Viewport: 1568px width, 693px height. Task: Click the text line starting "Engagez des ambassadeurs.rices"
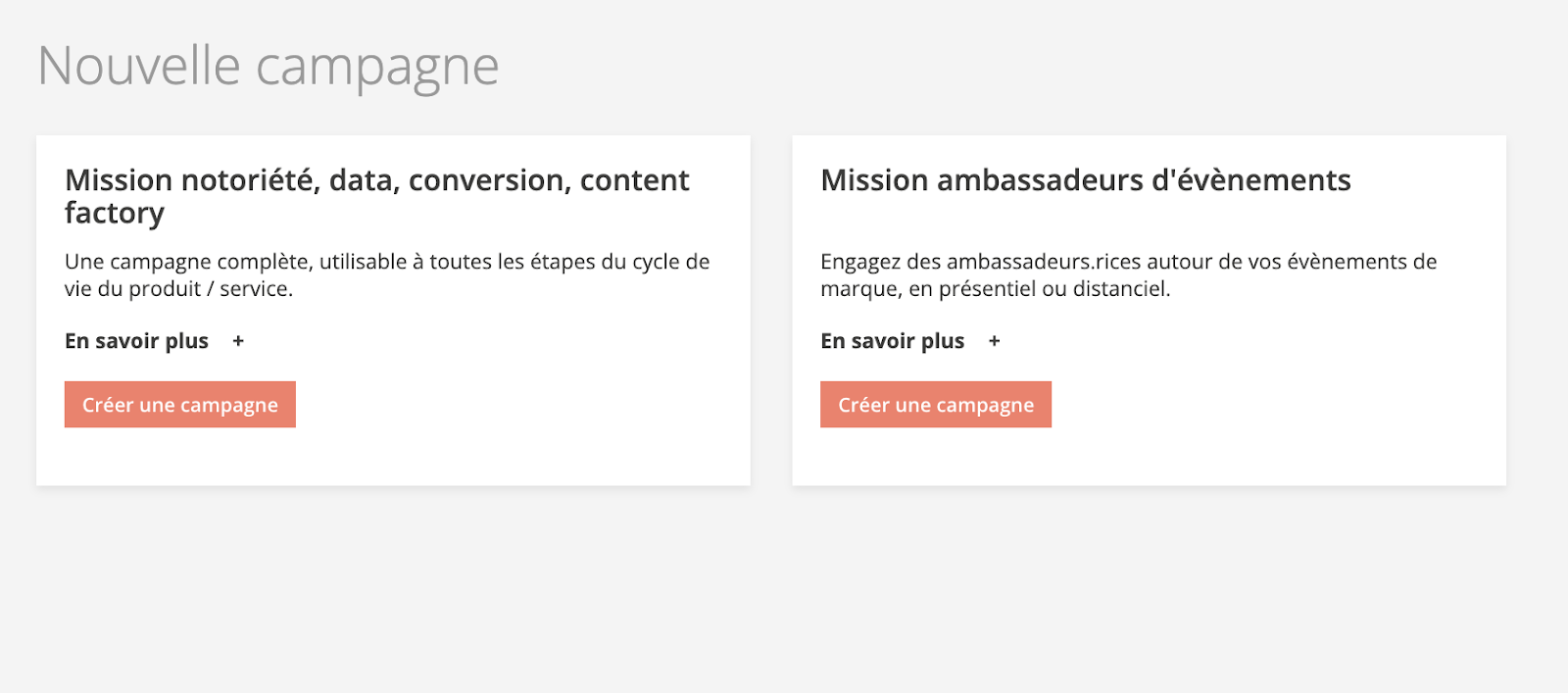[x=1128, y=262]
